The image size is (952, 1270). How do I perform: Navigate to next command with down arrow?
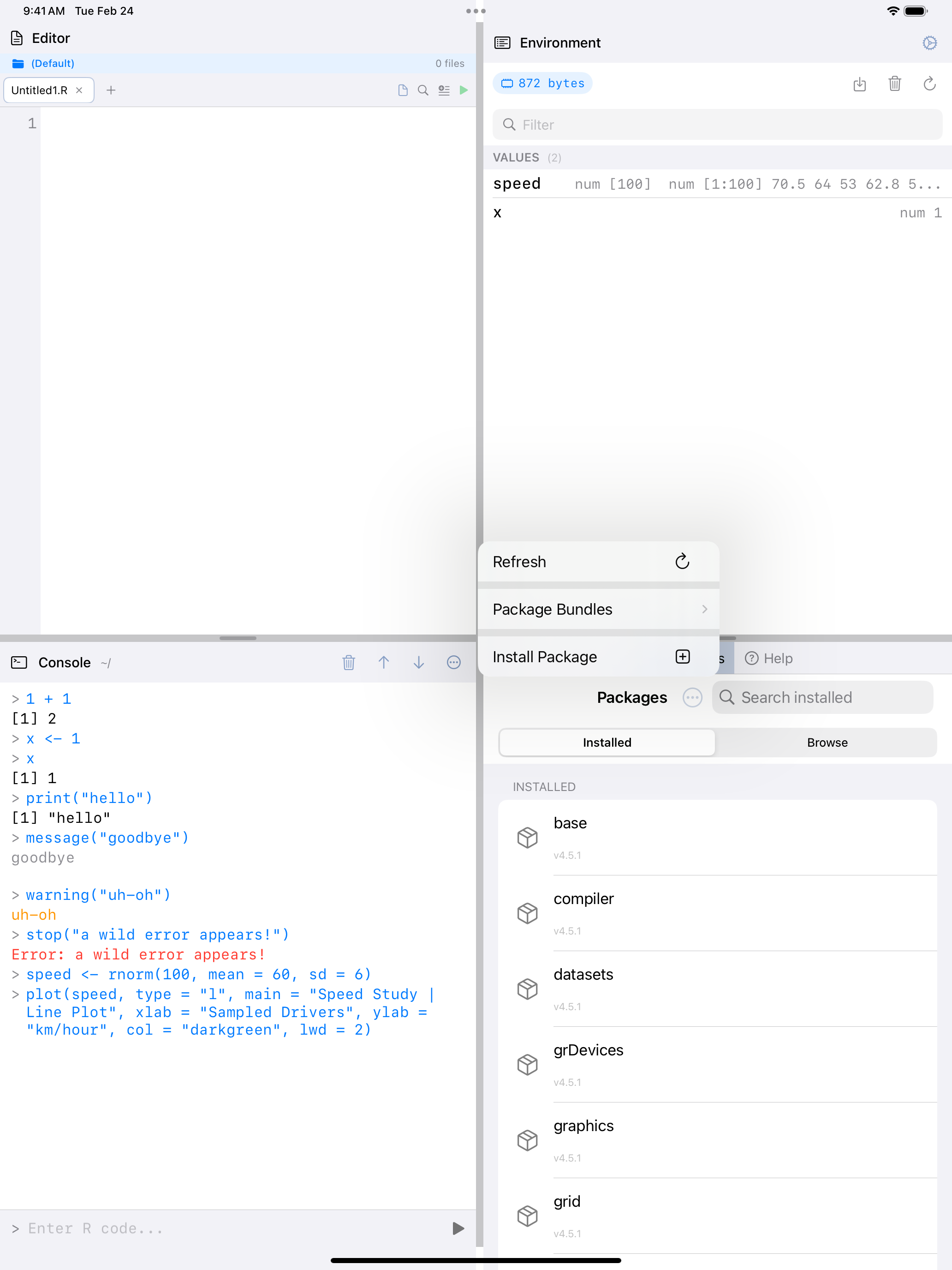pos(419,663)
